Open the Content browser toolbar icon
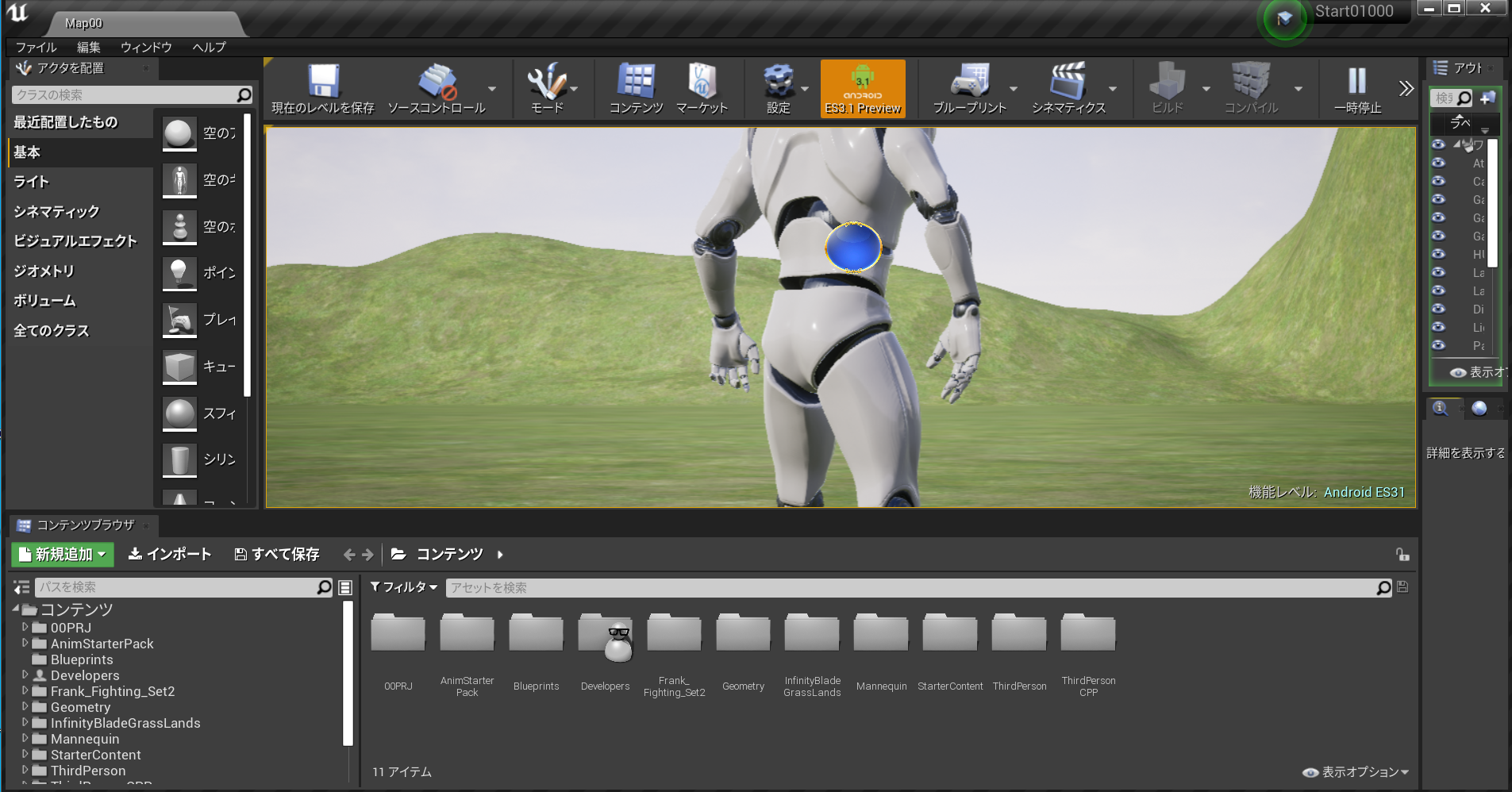 click(x=636, y=81)
